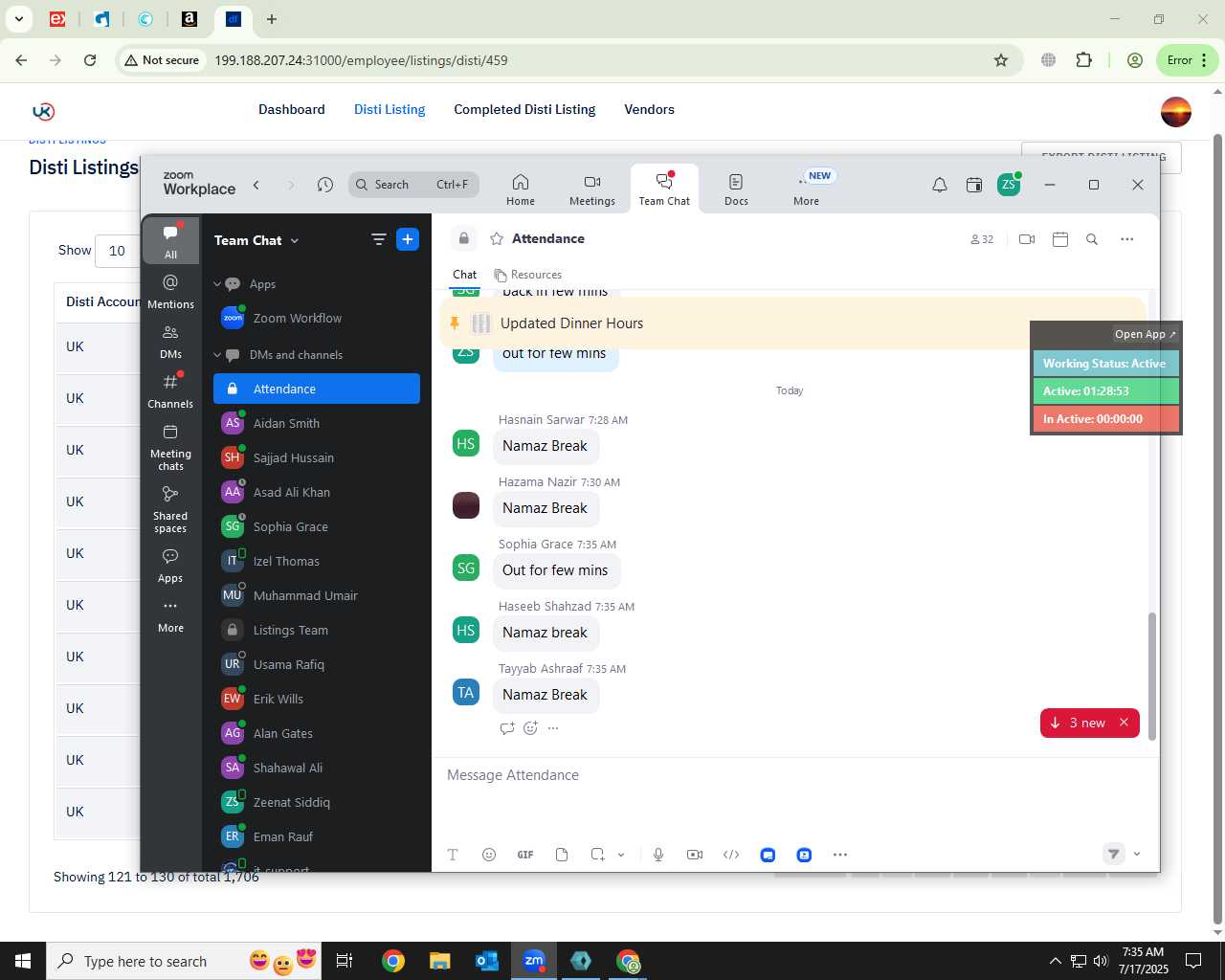Record a video message

click(695, 855)
